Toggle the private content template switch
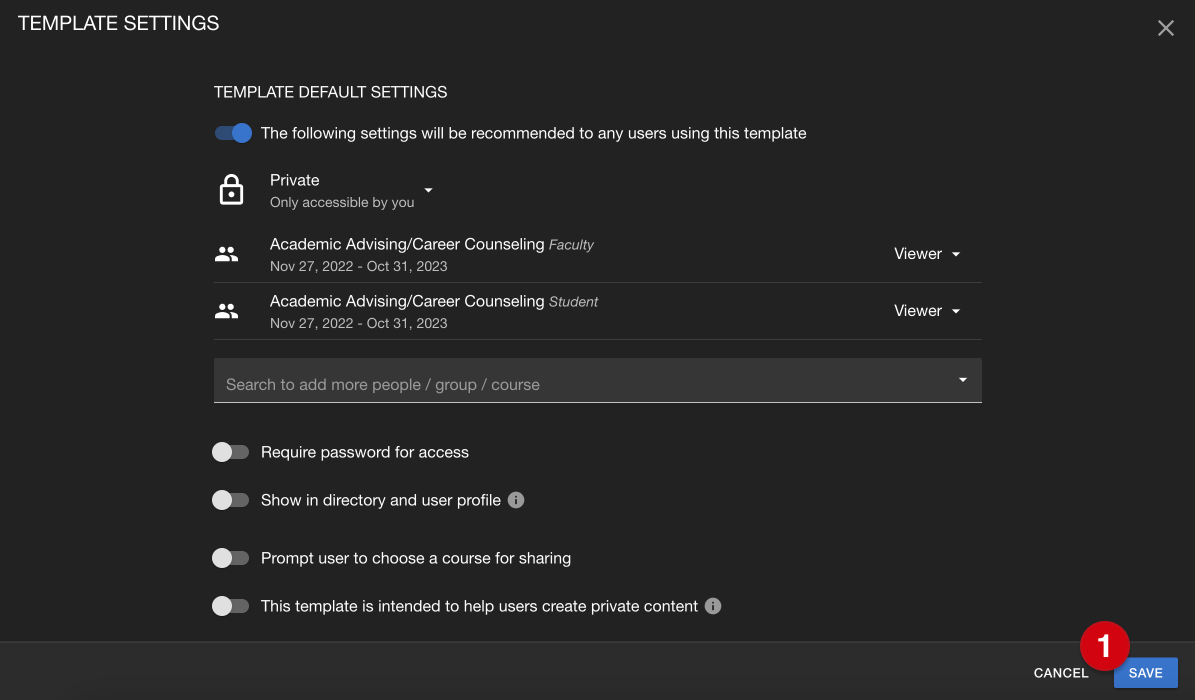Screen dimensions: 1195x700 pyautogui.click(x=231, y=606)
